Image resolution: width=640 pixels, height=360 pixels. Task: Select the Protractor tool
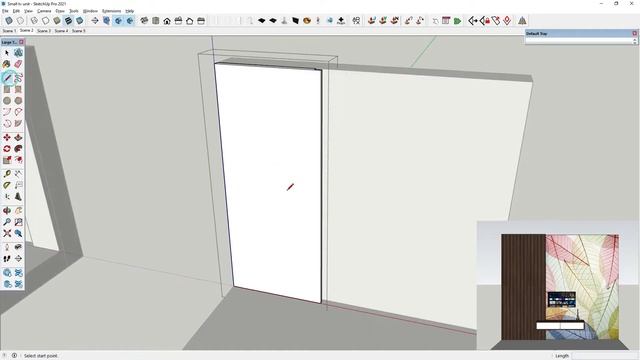(7, 185)
